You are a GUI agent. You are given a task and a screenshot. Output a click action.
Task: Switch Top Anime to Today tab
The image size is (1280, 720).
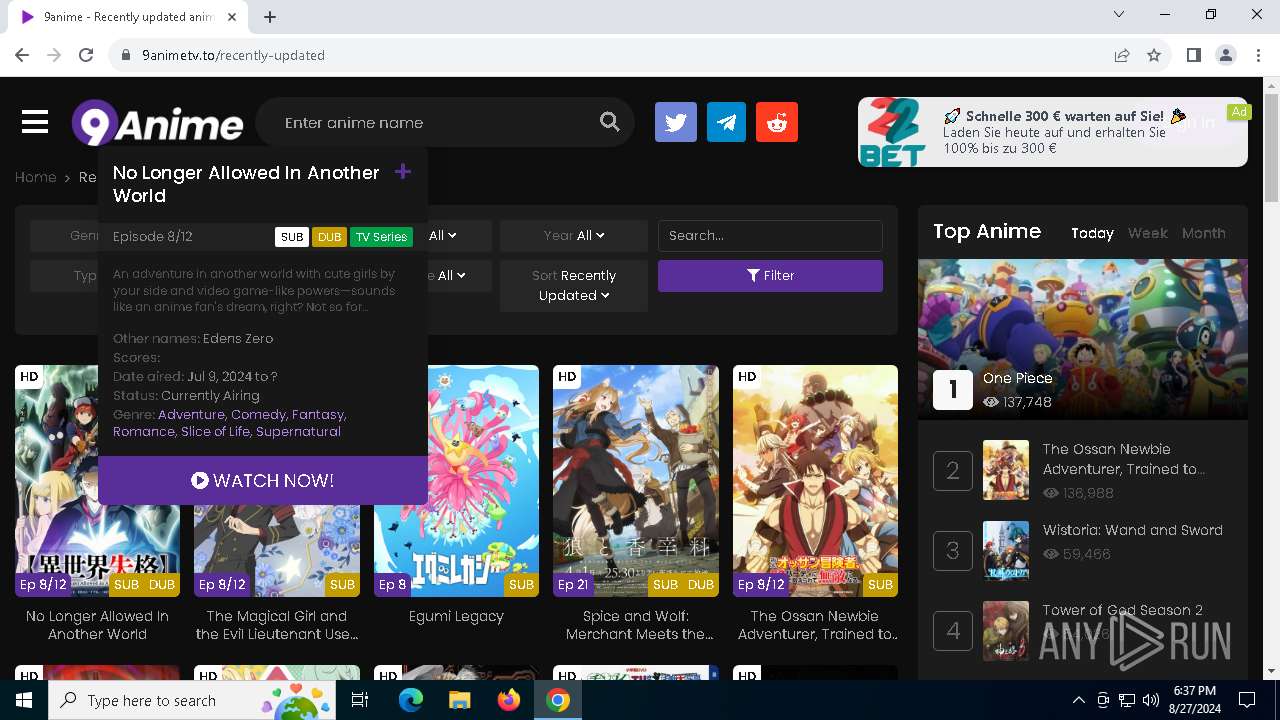tap(1092, 233)
